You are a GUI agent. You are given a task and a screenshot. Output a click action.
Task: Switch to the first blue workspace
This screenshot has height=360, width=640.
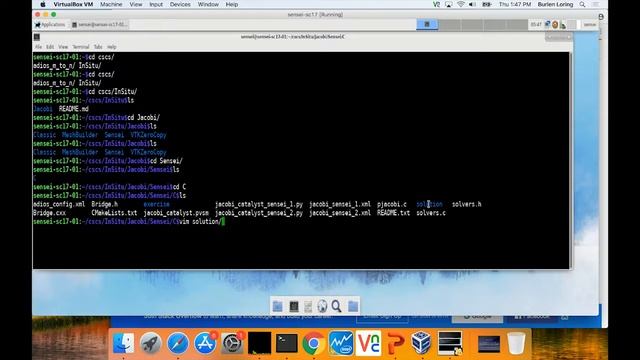click(427, 24)
